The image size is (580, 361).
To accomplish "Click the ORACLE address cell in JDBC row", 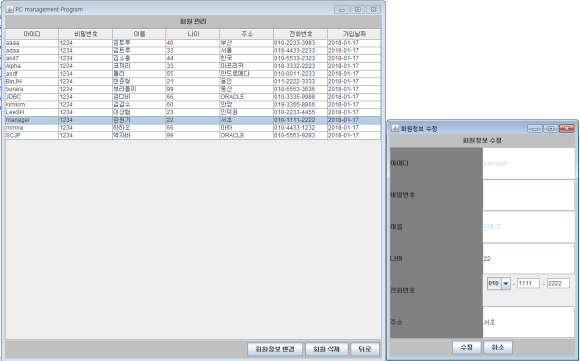I will 246,97.
